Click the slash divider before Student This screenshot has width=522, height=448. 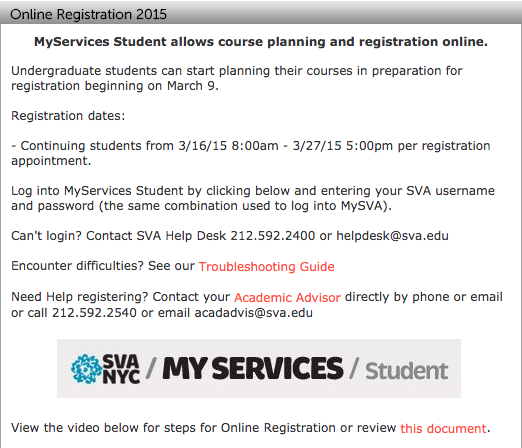[x=354, y=369]
